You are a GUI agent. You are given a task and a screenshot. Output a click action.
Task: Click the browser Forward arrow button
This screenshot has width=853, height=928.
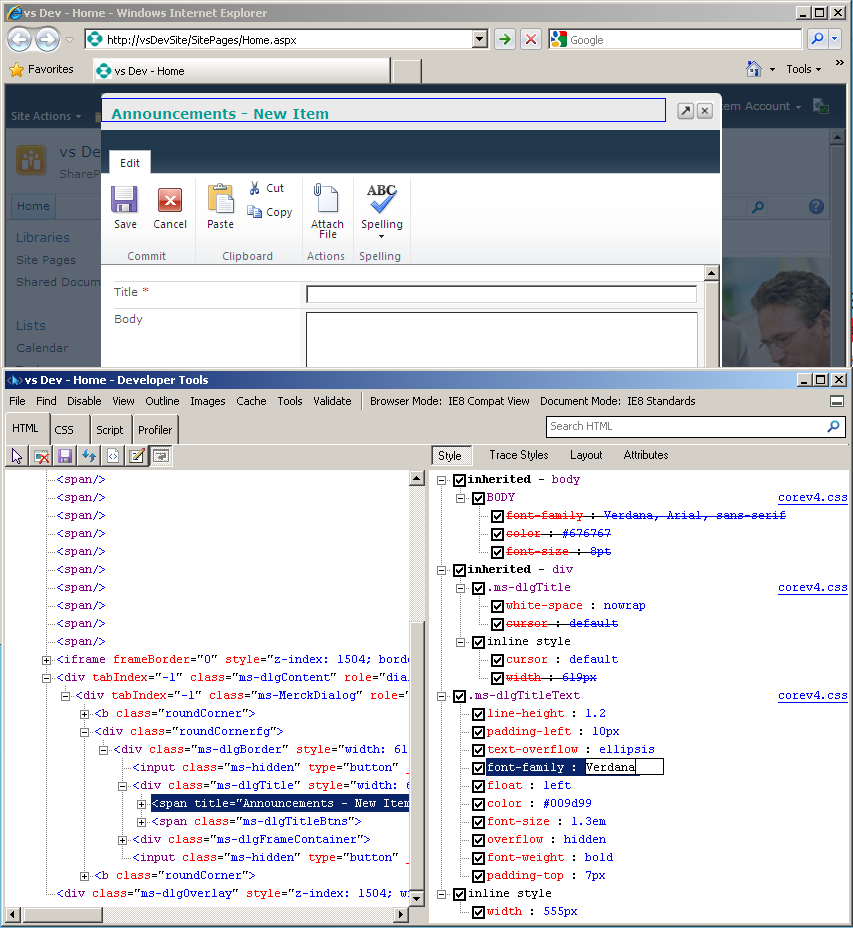47,40
